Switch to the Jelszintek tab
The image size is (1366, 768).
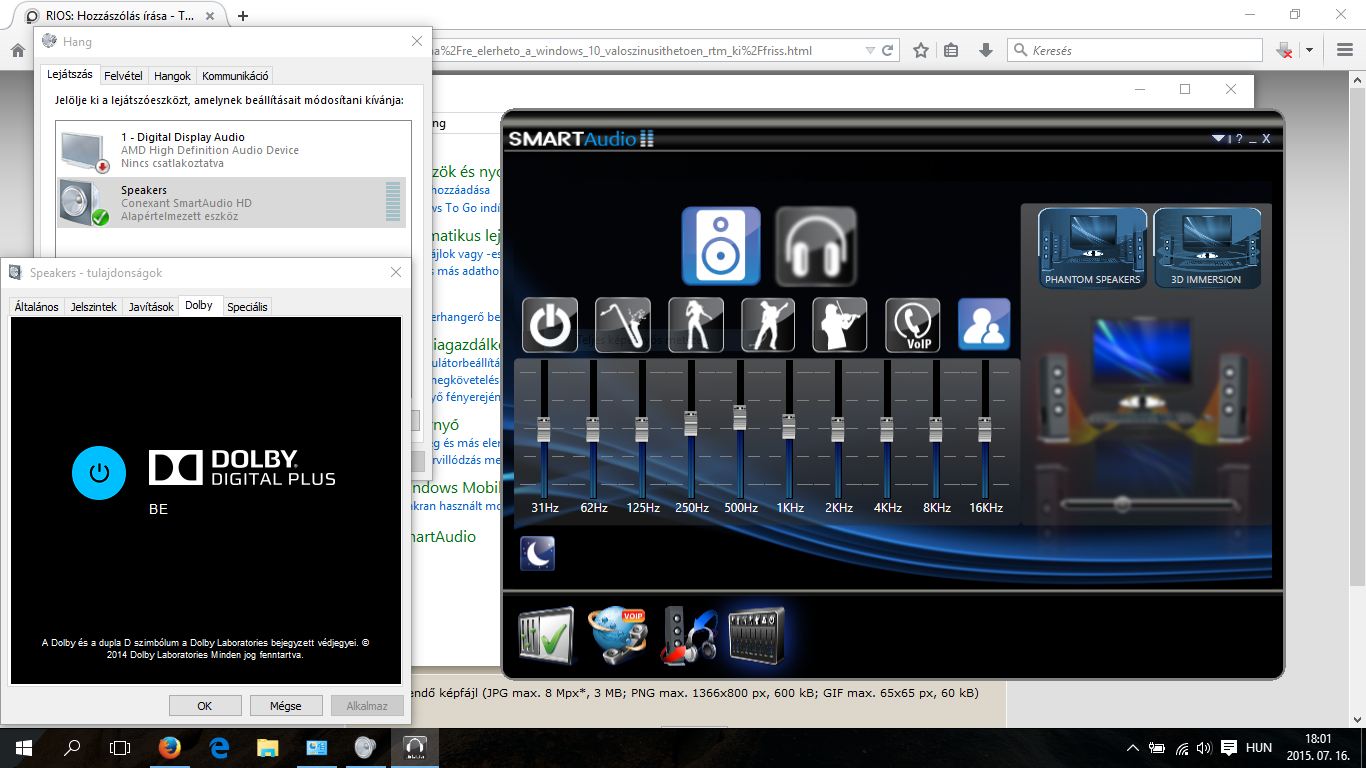(x=94, y=307)
